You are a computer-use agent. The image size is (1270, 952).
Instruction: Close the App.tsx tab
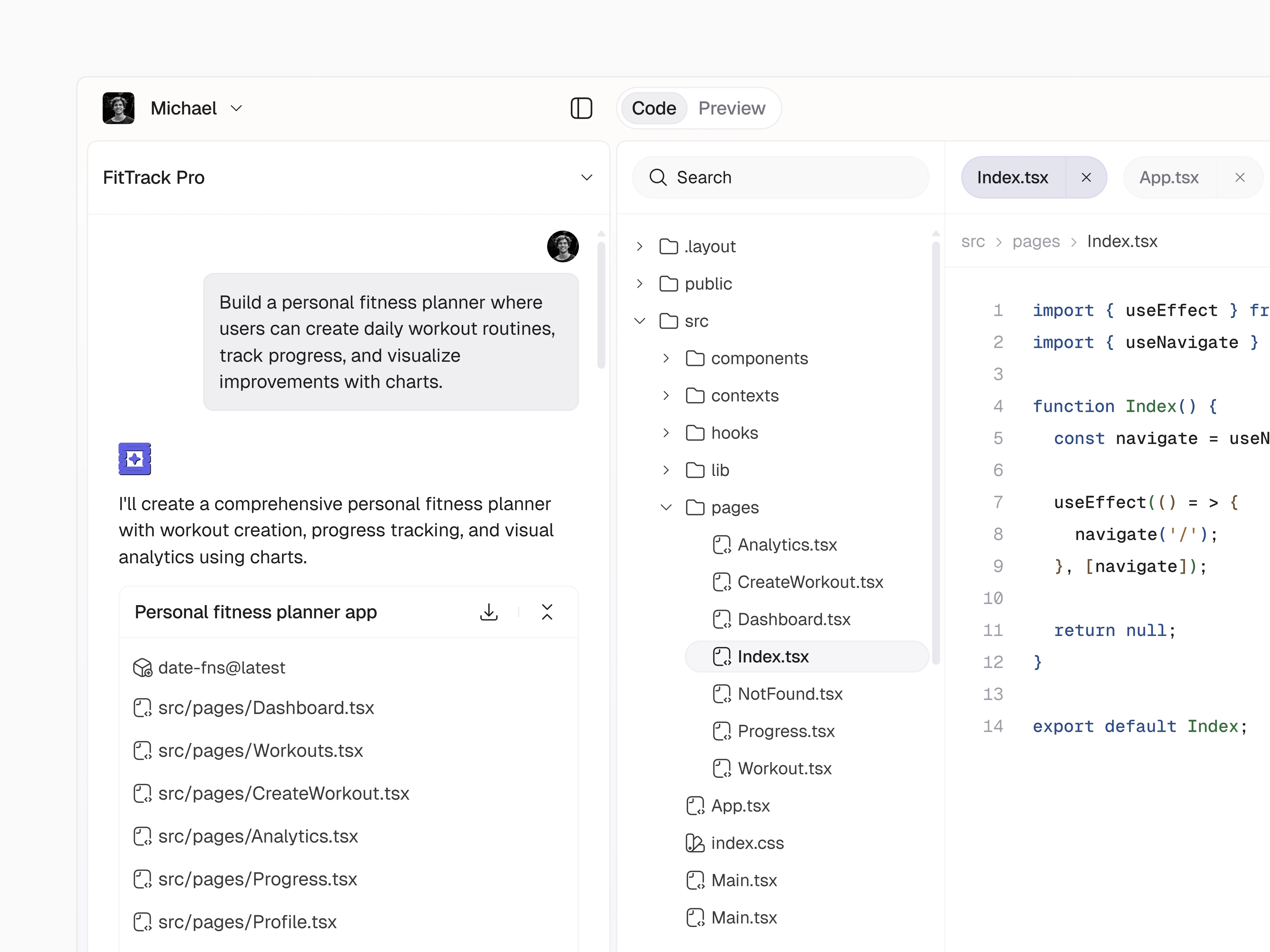1240,177
